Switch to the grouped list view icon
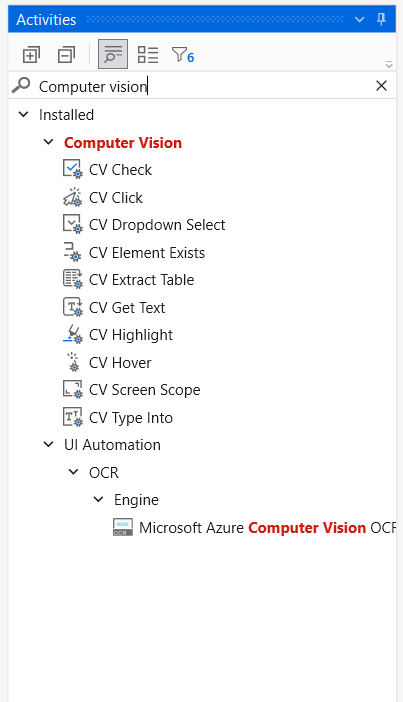Viewport: 403px width, 702px height. [x=148, y=55]
